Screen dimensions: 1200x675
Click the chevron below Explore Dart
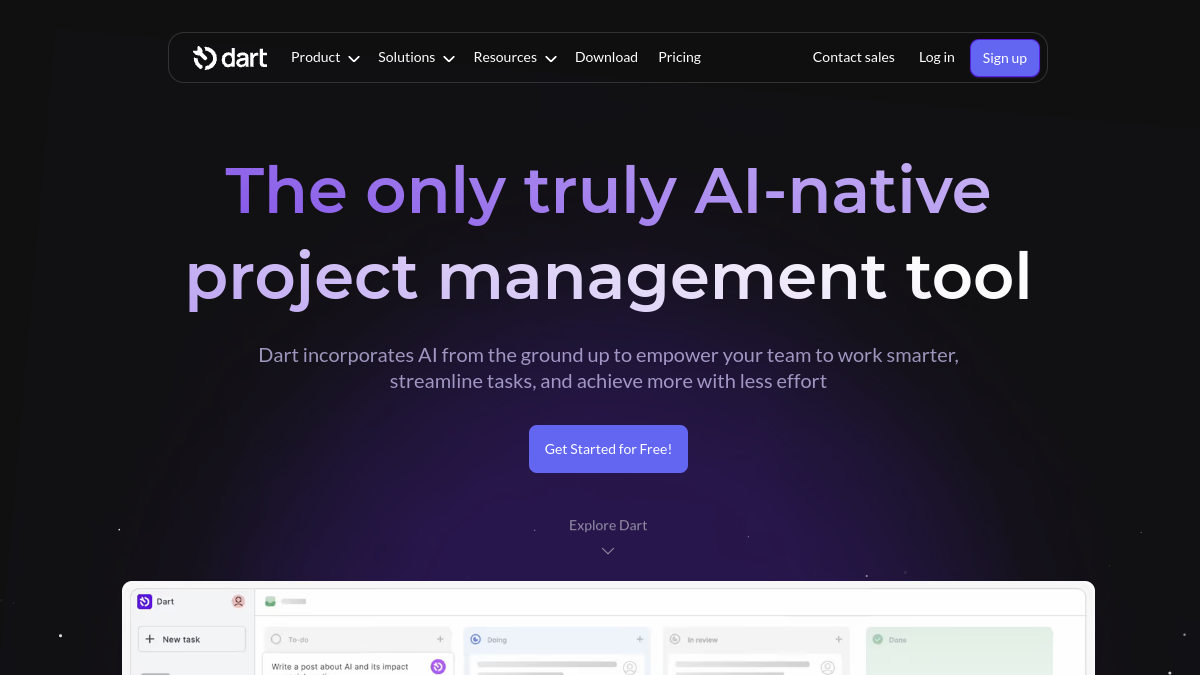608,551
